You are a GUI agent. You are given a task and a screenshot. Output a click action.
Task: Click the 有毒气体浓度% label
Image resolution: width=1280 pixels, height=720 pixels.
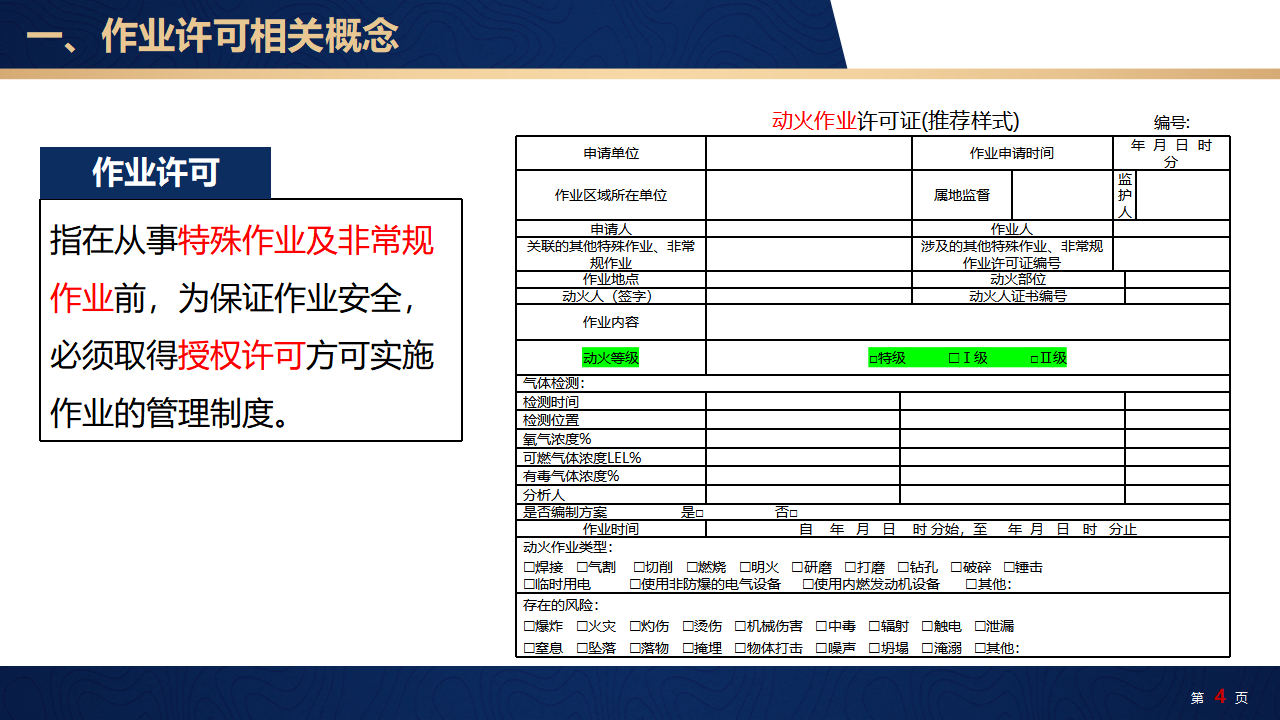click(571, 476)
